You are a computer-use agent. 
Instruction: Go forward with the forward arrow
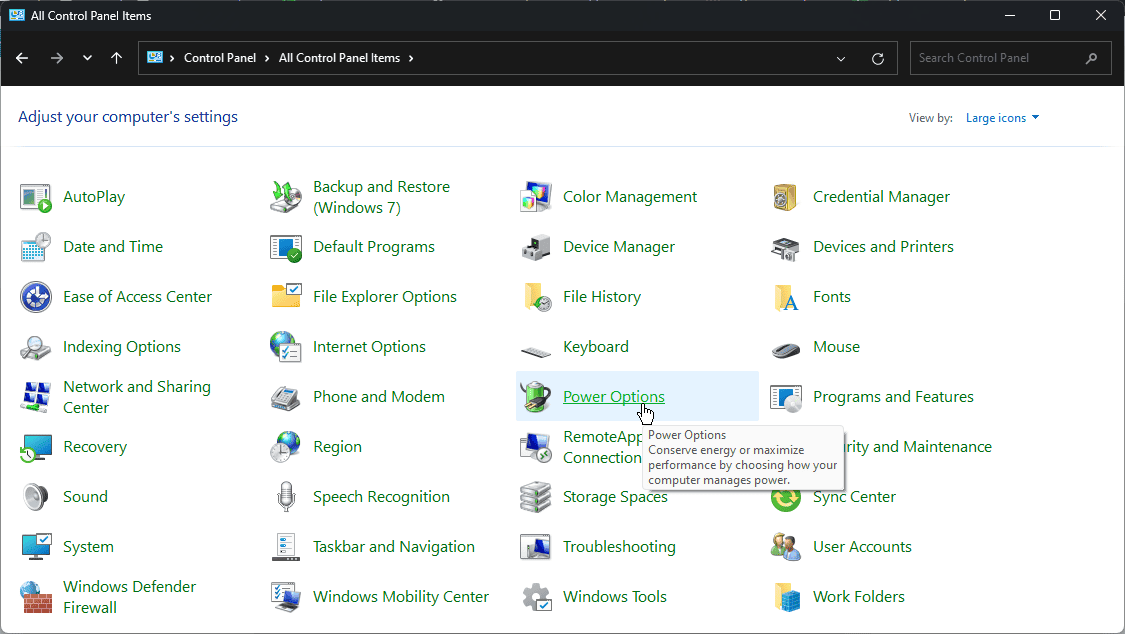57,58
